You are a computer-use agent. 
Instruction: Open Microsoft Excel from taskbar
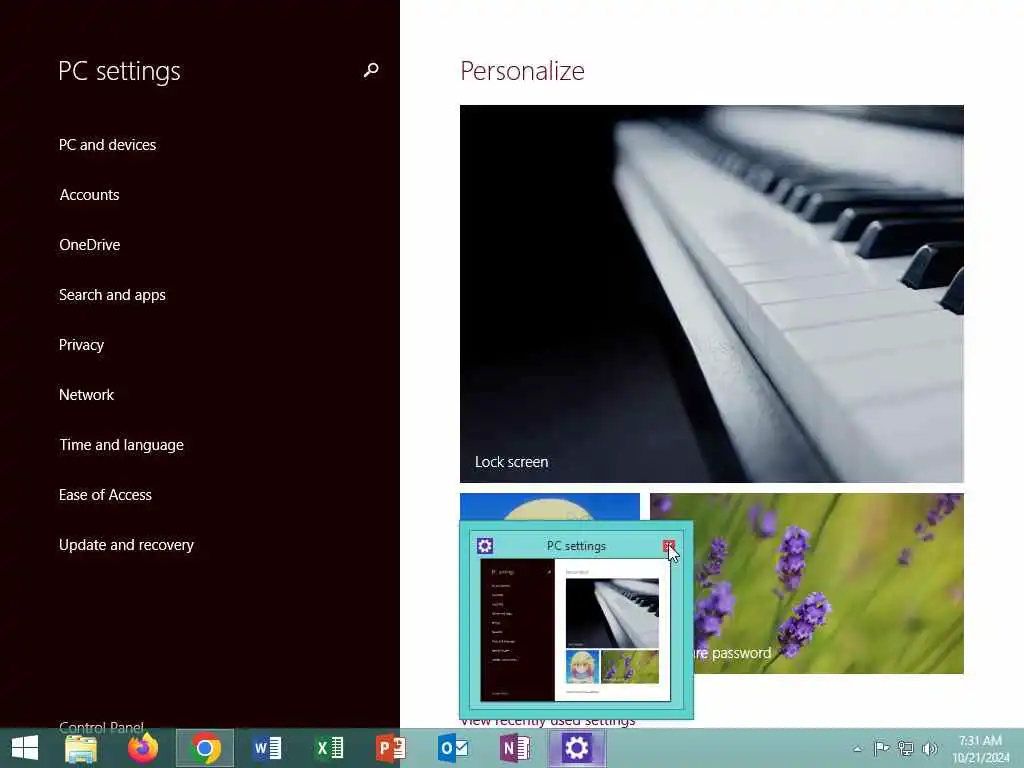pos(329,748)
